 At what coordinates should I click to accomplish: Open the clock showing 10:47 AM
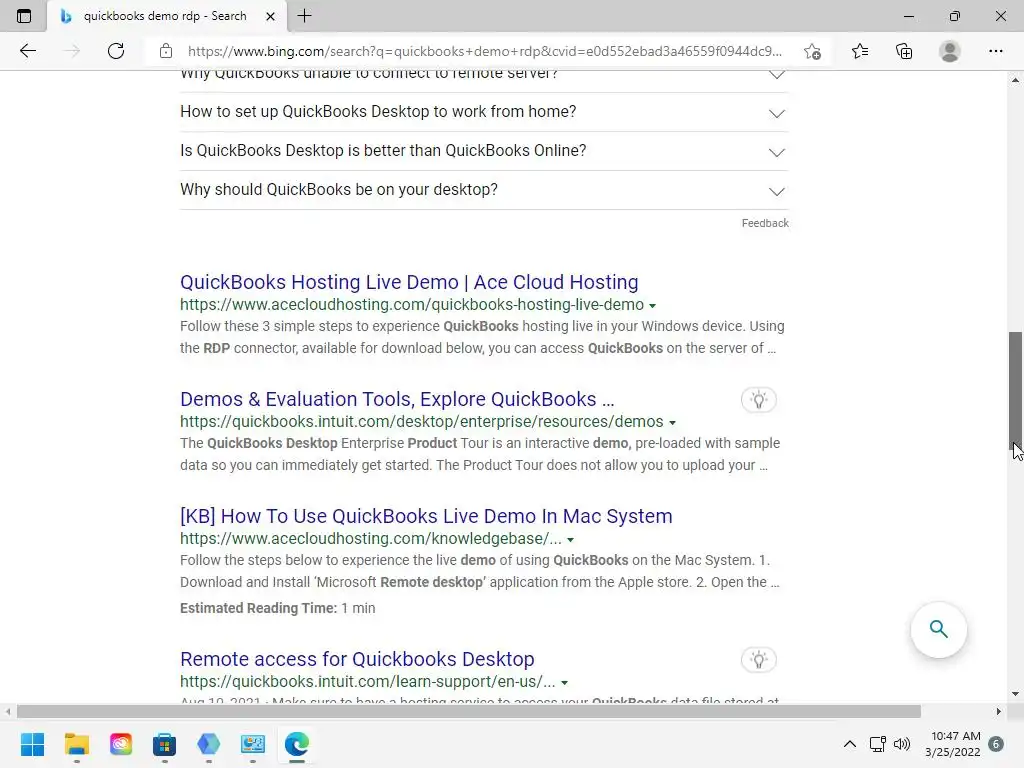click(953, 744)
